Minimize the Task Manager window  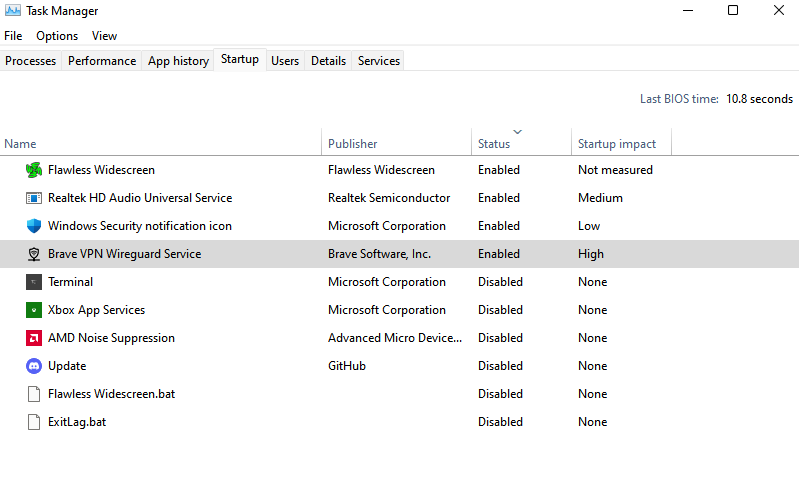click(x=688, y=10)
